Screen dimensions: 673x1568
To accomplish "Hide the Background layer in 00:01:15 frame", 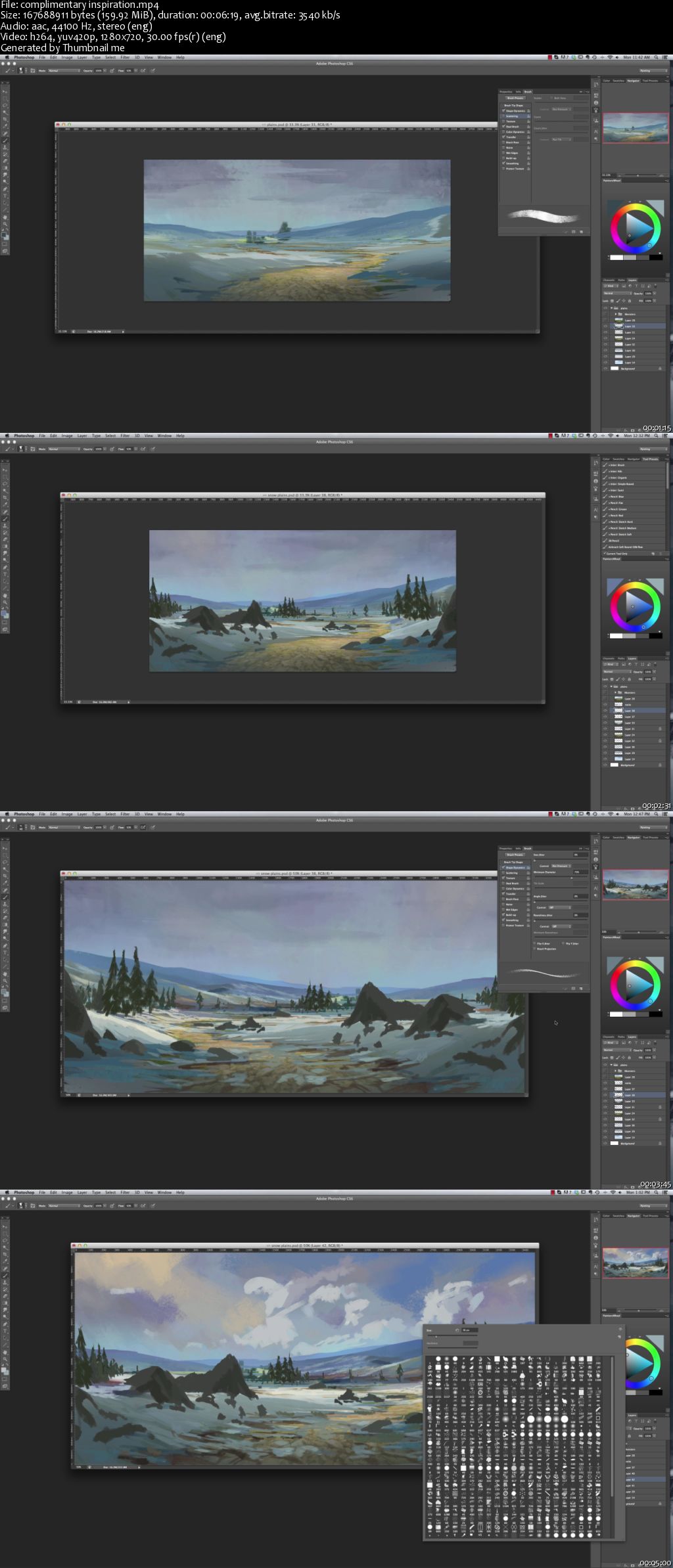I will (605, 369).
